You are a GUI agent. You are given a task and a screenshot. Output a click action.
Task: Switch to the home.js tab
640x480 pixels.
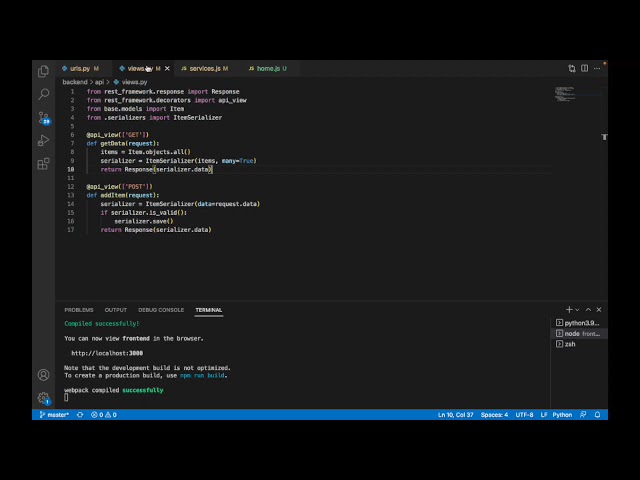click(268, 69)
